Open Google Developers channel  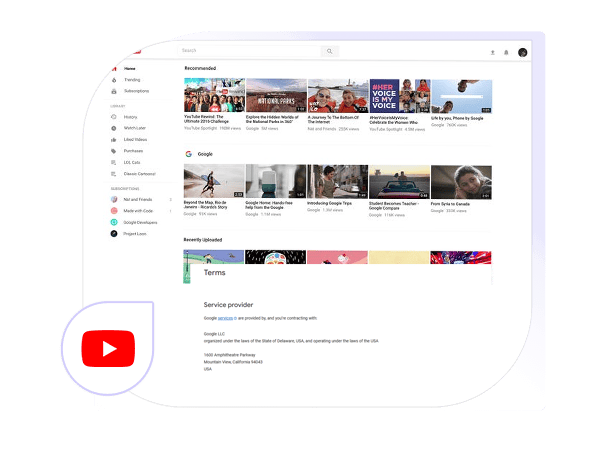click(140, 222)
